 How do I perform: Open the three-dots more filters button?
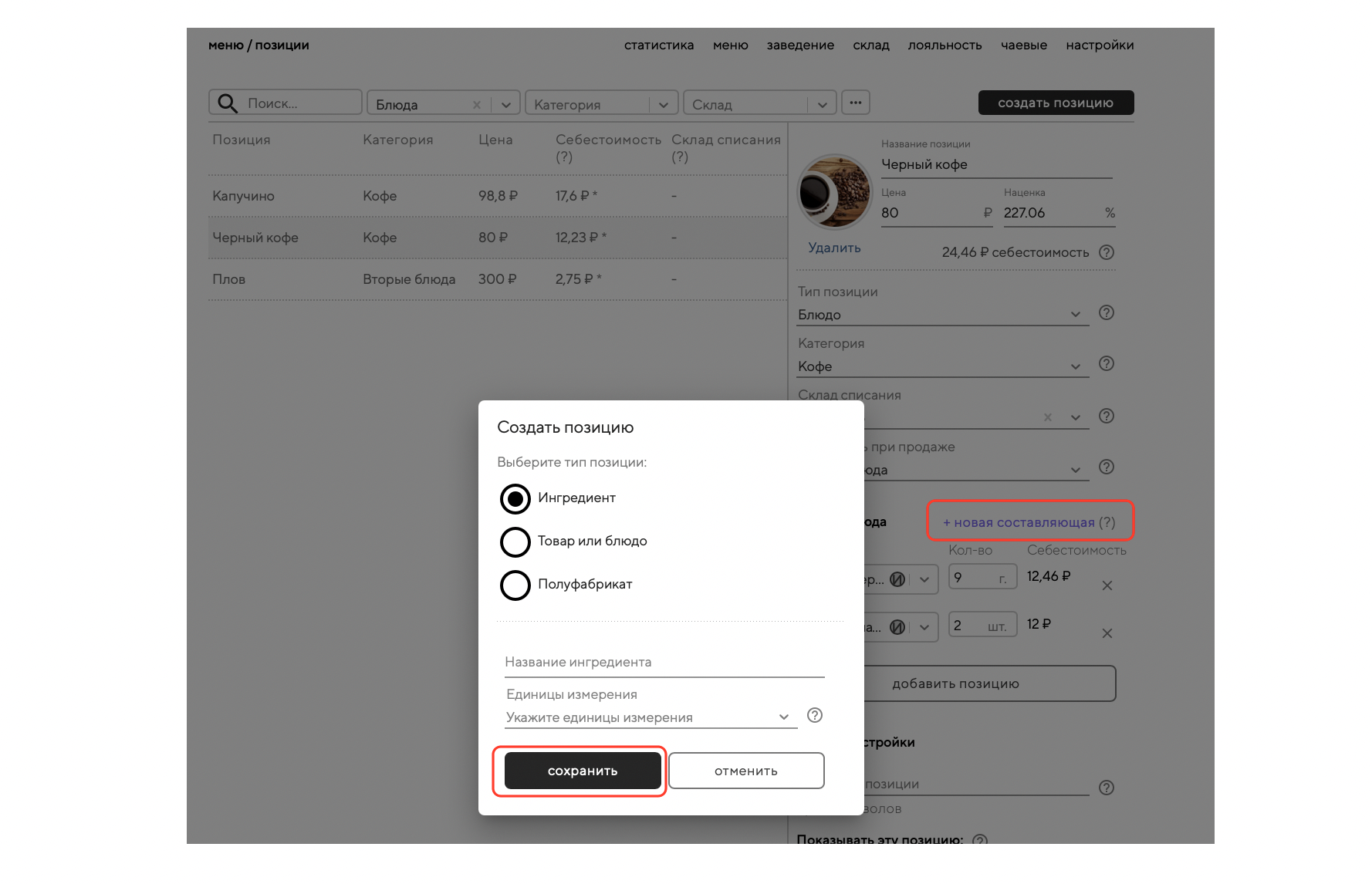[x=855, y=103]
